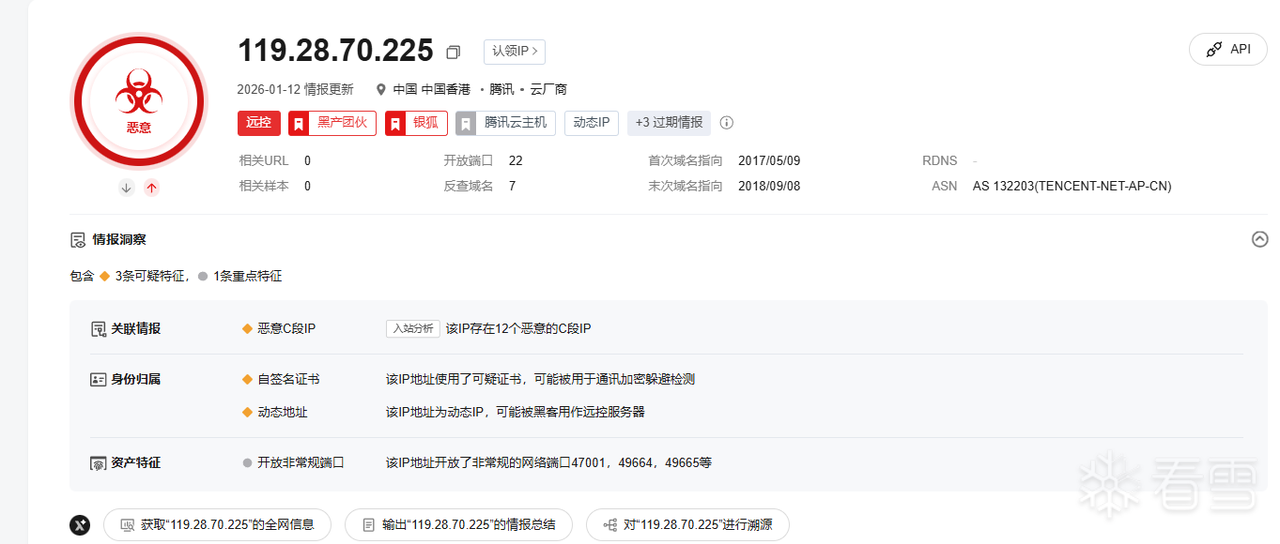Click the black X assistant icon

[81, 525]
